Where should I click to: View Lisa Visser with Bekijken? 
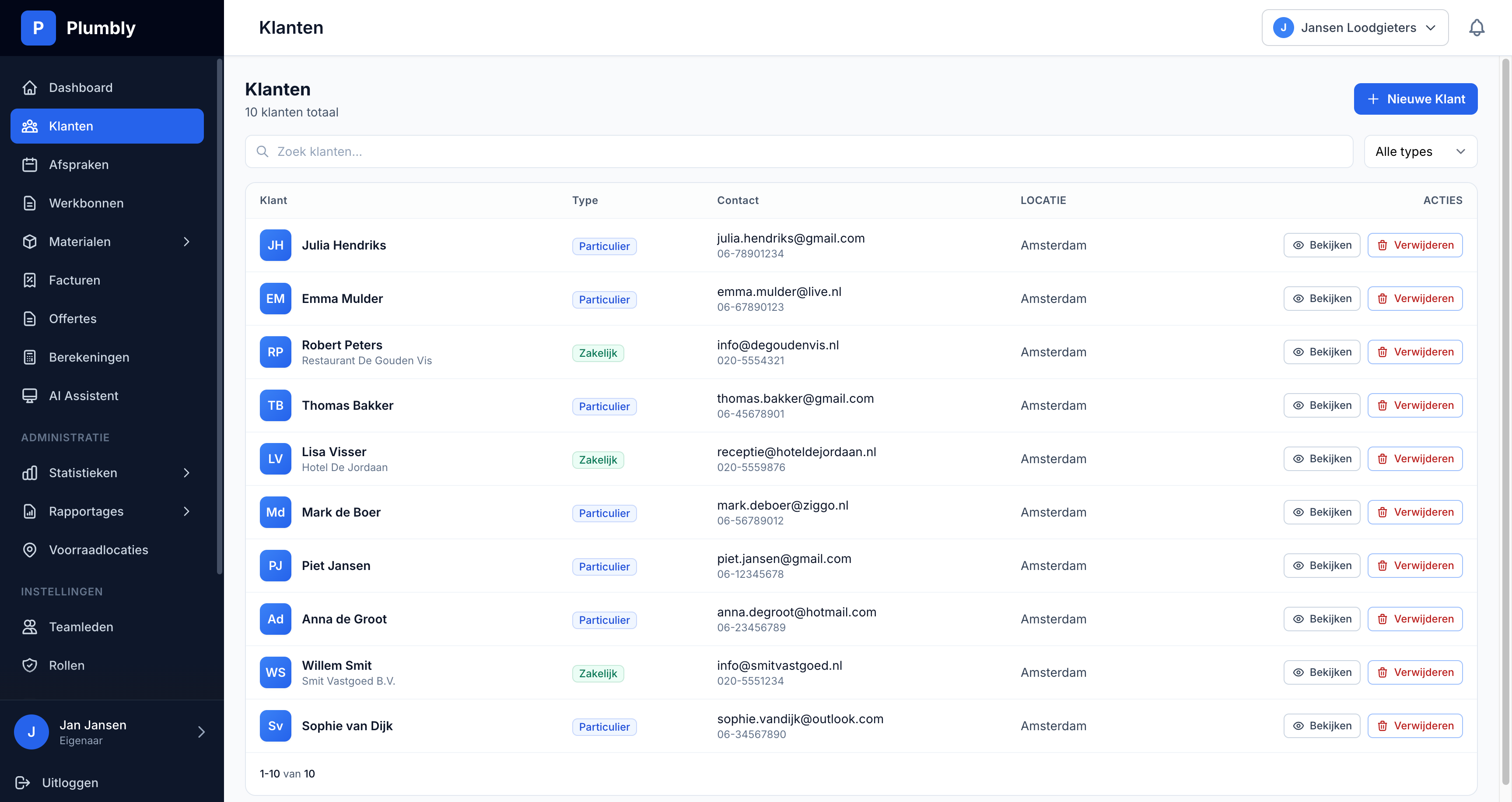click(x=1321, y=458)
